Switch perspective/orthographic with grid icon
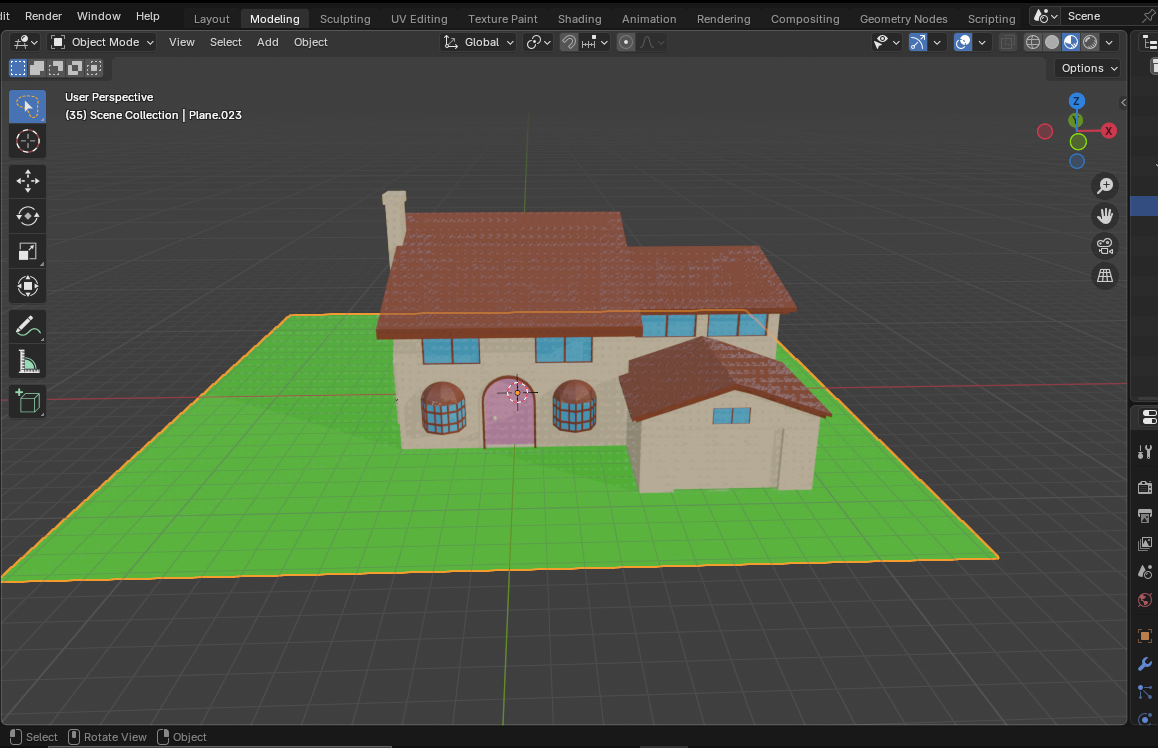Viewport: 1158px width, 748px height. (1105, 275)
